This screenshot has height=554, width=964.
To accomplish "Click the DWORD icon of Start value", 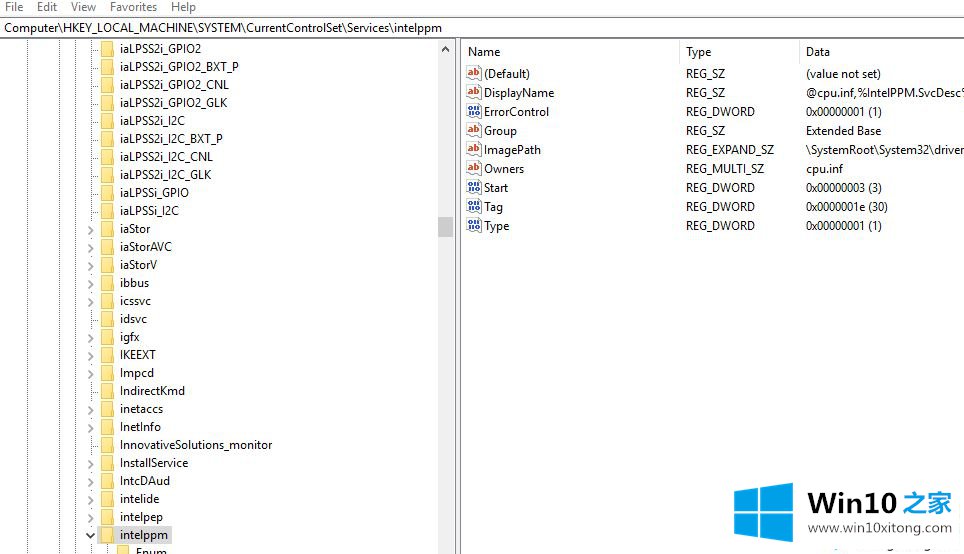I will (473, 188).
